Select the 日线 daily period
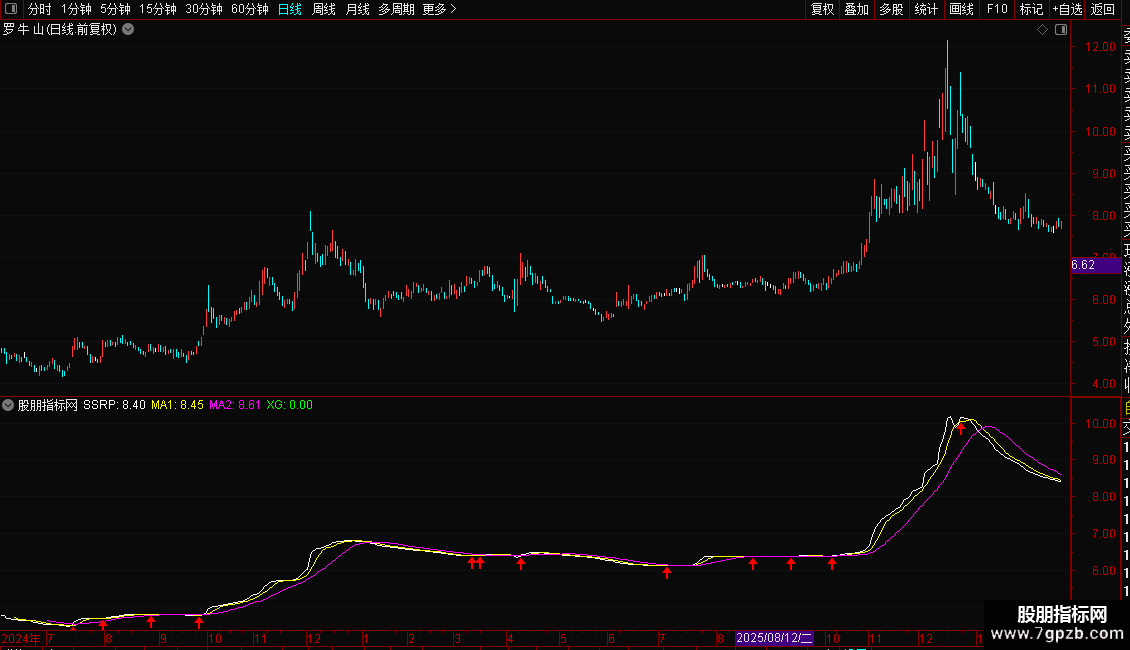 coord(290,9)
